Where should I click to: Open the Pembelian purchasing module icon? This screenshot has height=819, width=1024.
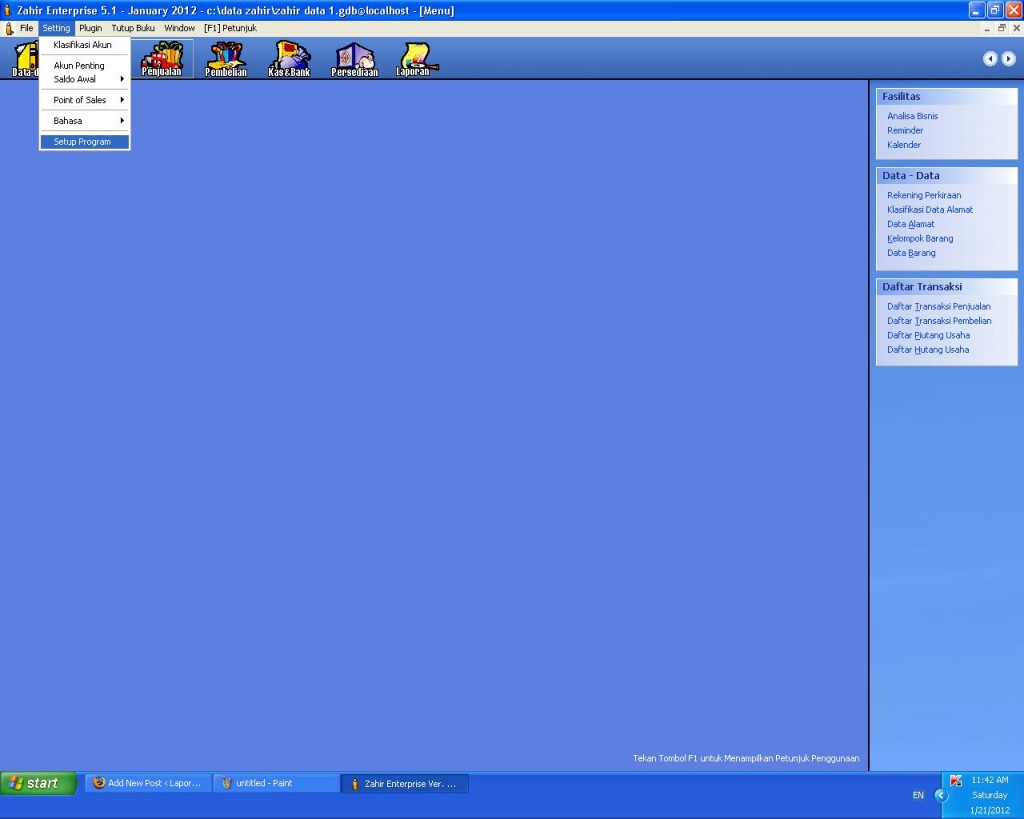(x=226, y=58)
